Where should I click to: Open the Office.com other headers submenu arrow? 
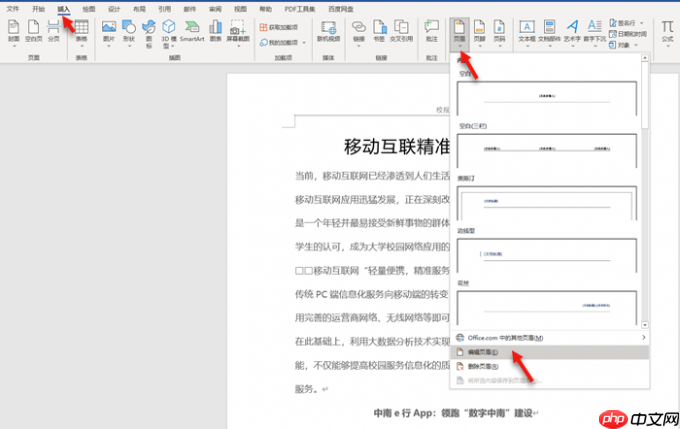pos(644,337)
